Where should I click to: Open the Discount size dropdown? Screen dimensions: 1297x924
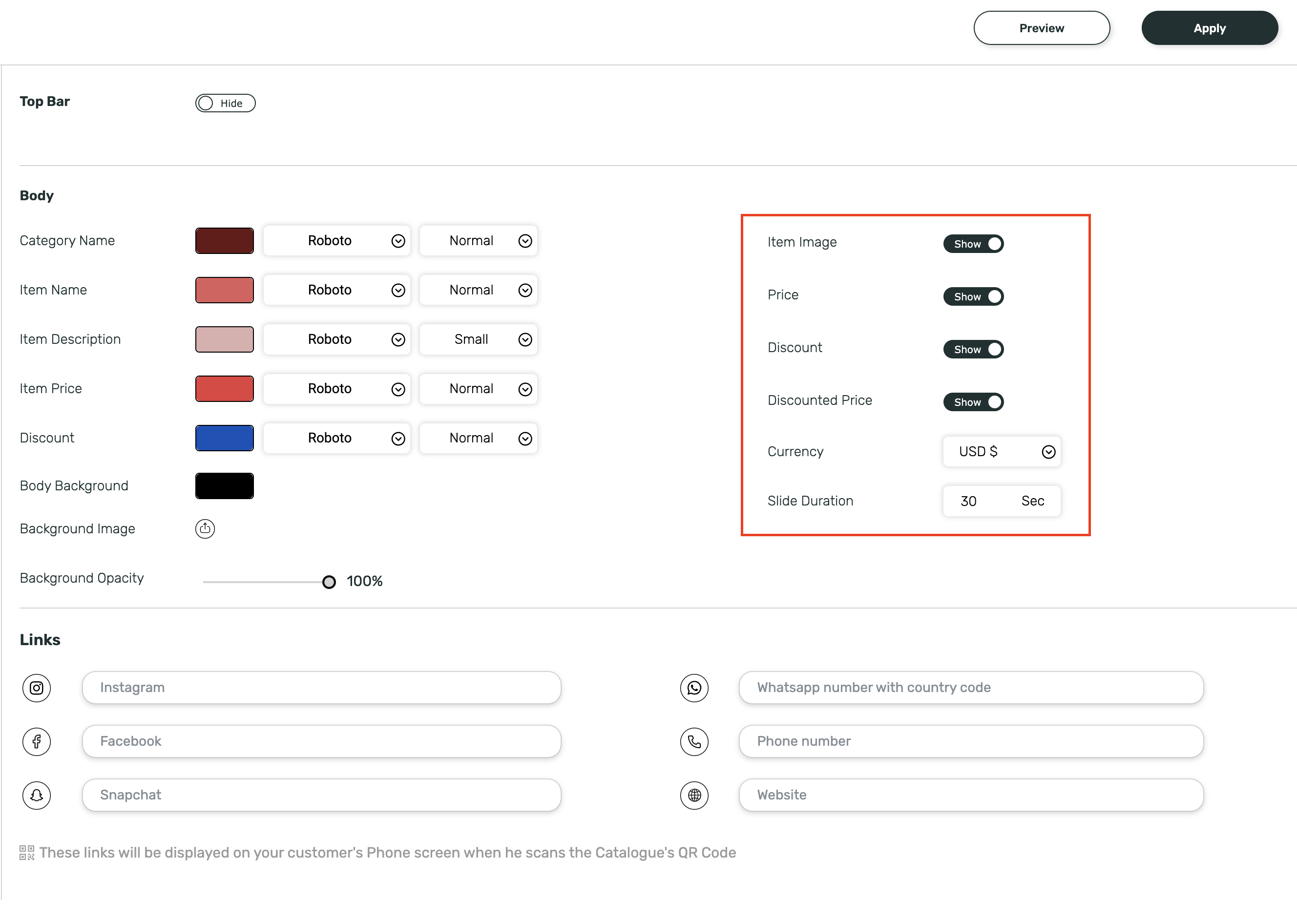(x=479, y=438)
